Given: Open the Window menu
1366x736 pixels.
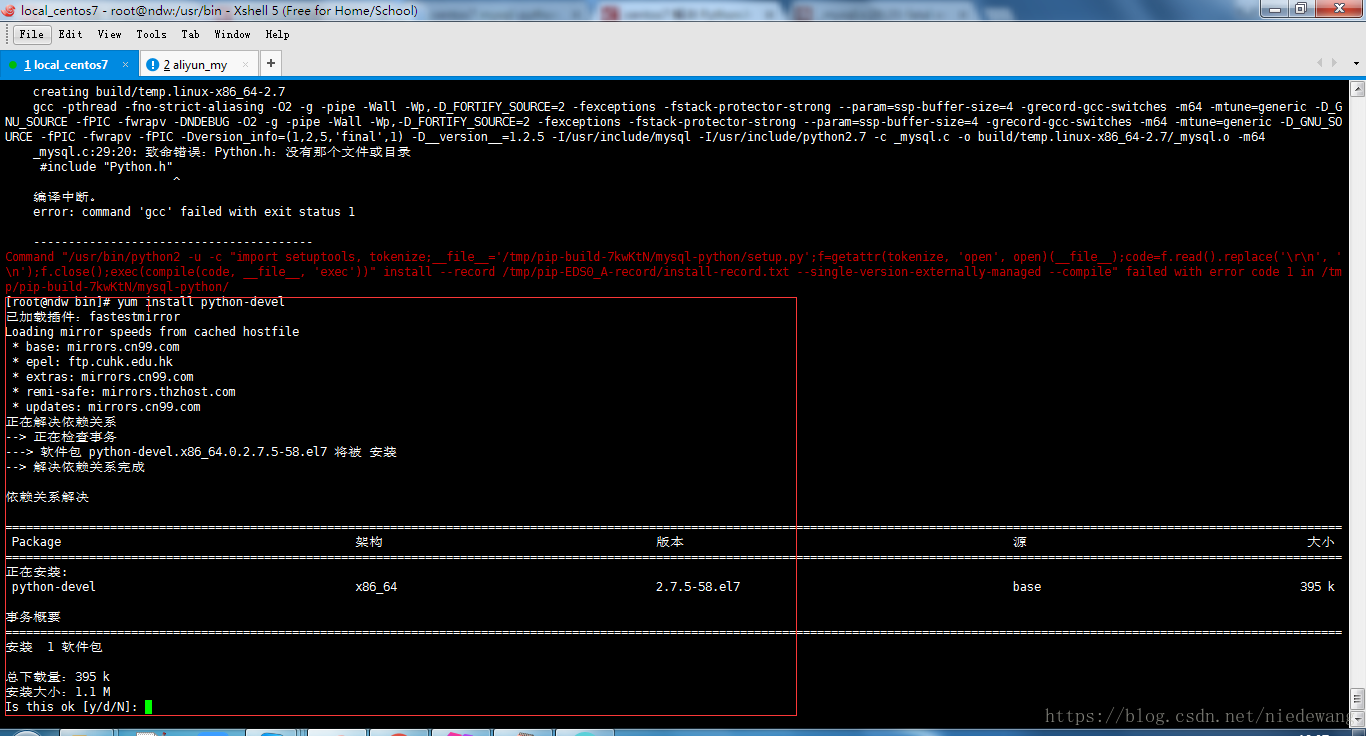Looking at the screenshot, I should coord(232,34).
